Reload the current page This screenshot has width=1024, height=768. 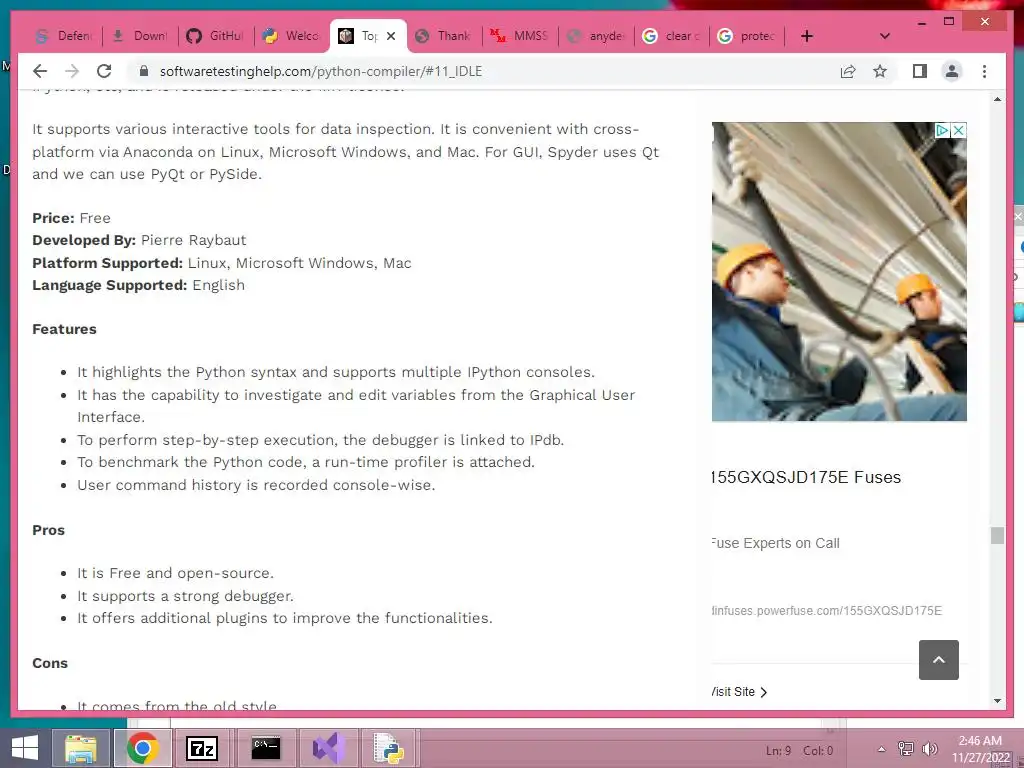point(104,71)
